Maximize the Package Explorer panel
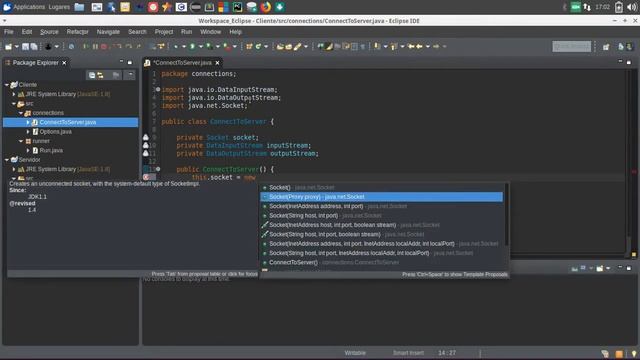This screenshot has width=640, height=360. click(130, 62)
